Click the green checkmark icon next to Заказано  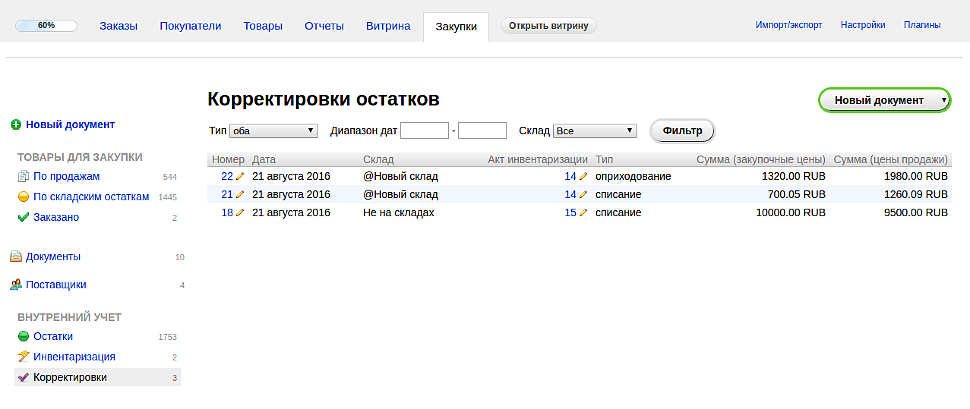pos(24,217)
